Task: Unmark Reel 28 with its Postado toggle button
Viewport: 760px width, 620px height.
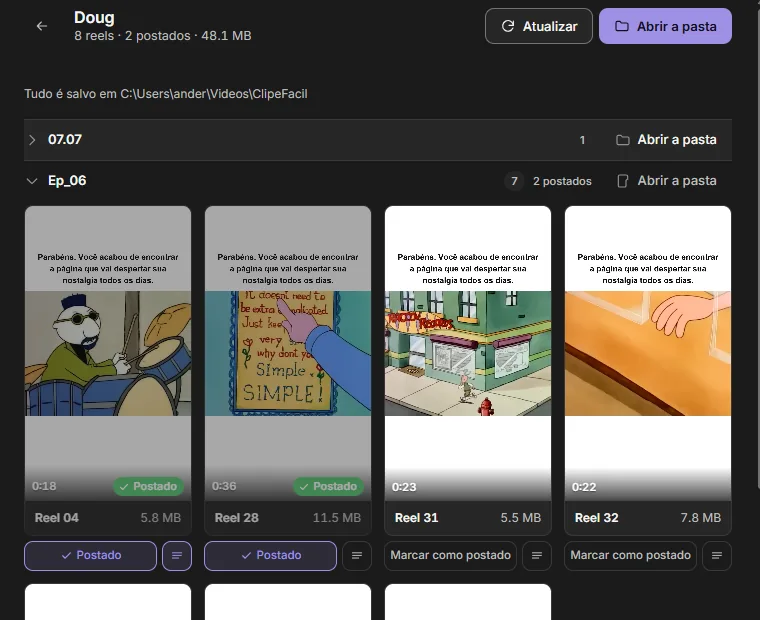Action: click(x=270, y=556)
